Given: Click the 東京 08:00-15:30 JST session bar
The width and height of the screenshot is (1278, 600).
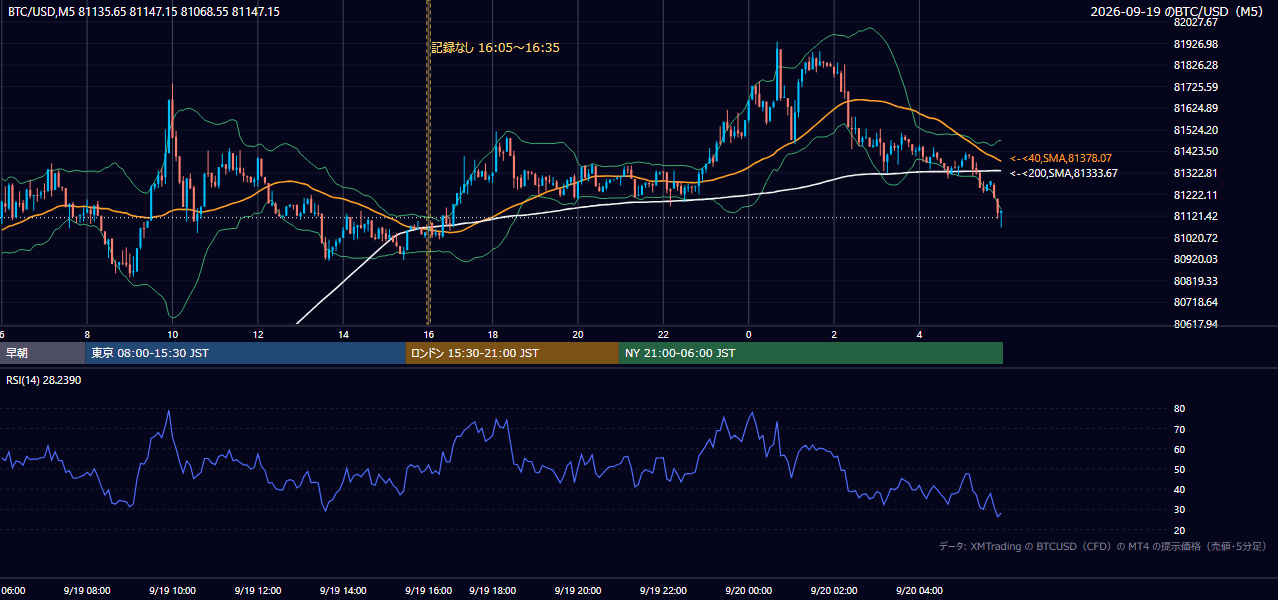Looking at the screenshot, I should tap(246, 353).
